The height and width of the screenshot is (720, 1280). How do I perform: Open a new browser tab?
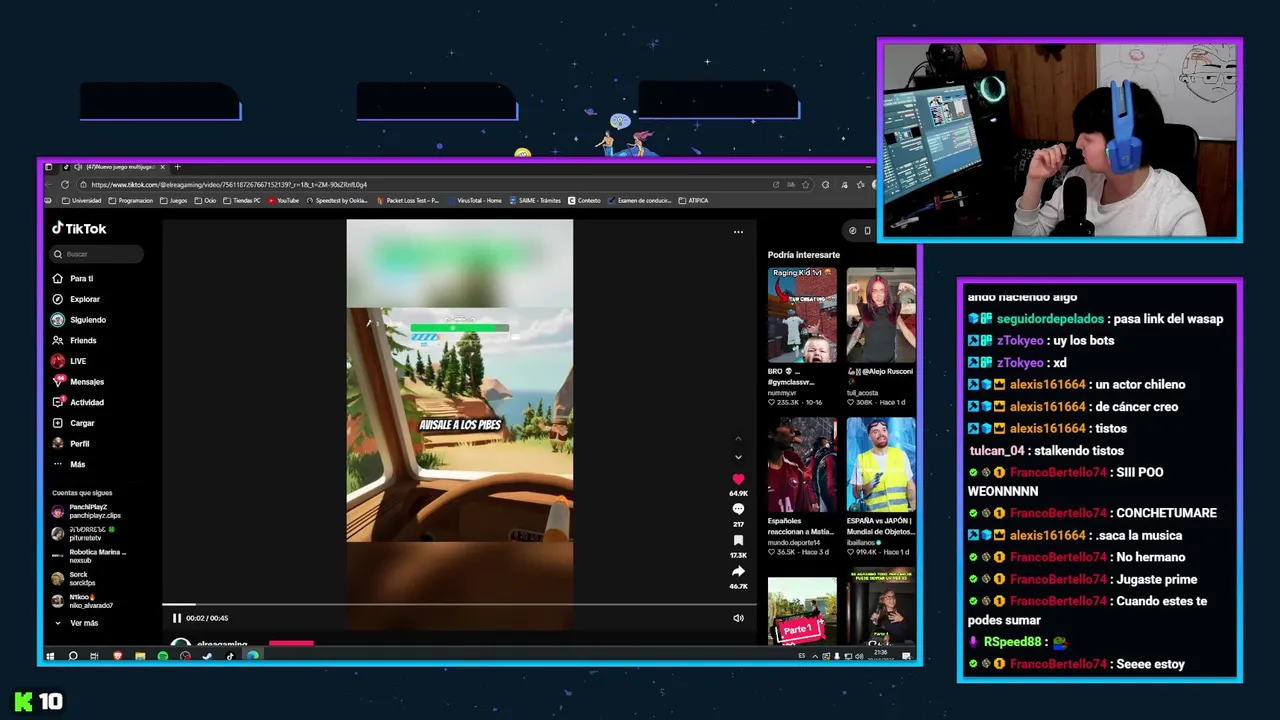click(x=177, y=167)
